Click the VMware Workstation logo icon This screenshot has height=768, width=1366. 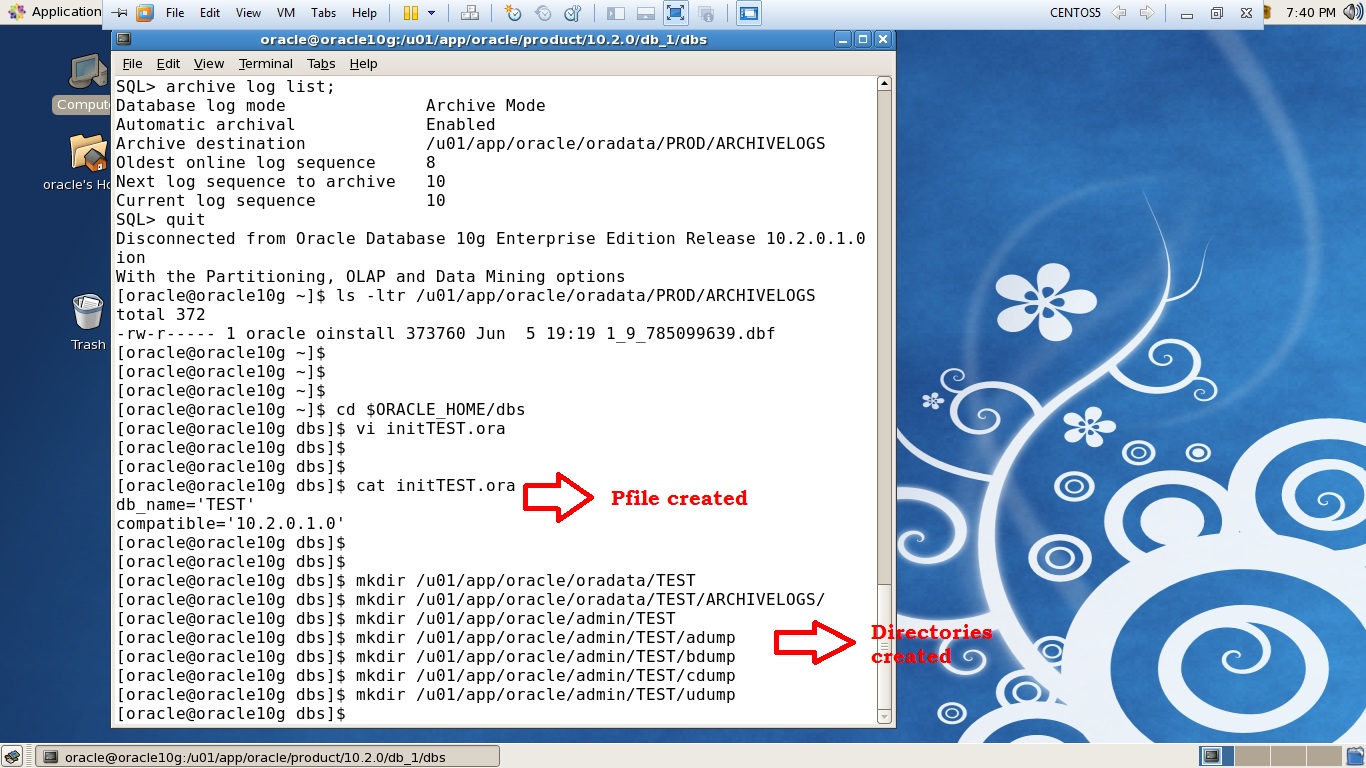click(145, 13)
